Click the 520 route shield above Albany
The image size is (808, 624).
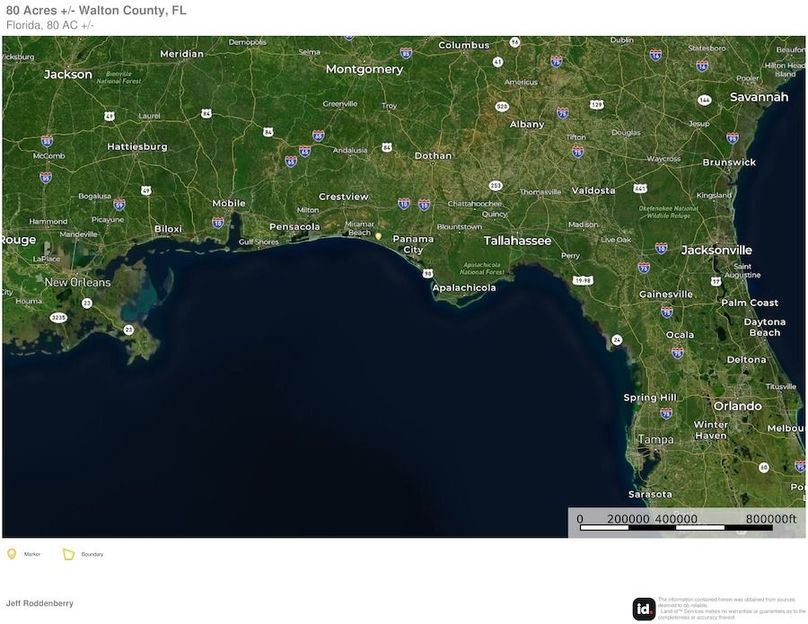tap(502, 106)
